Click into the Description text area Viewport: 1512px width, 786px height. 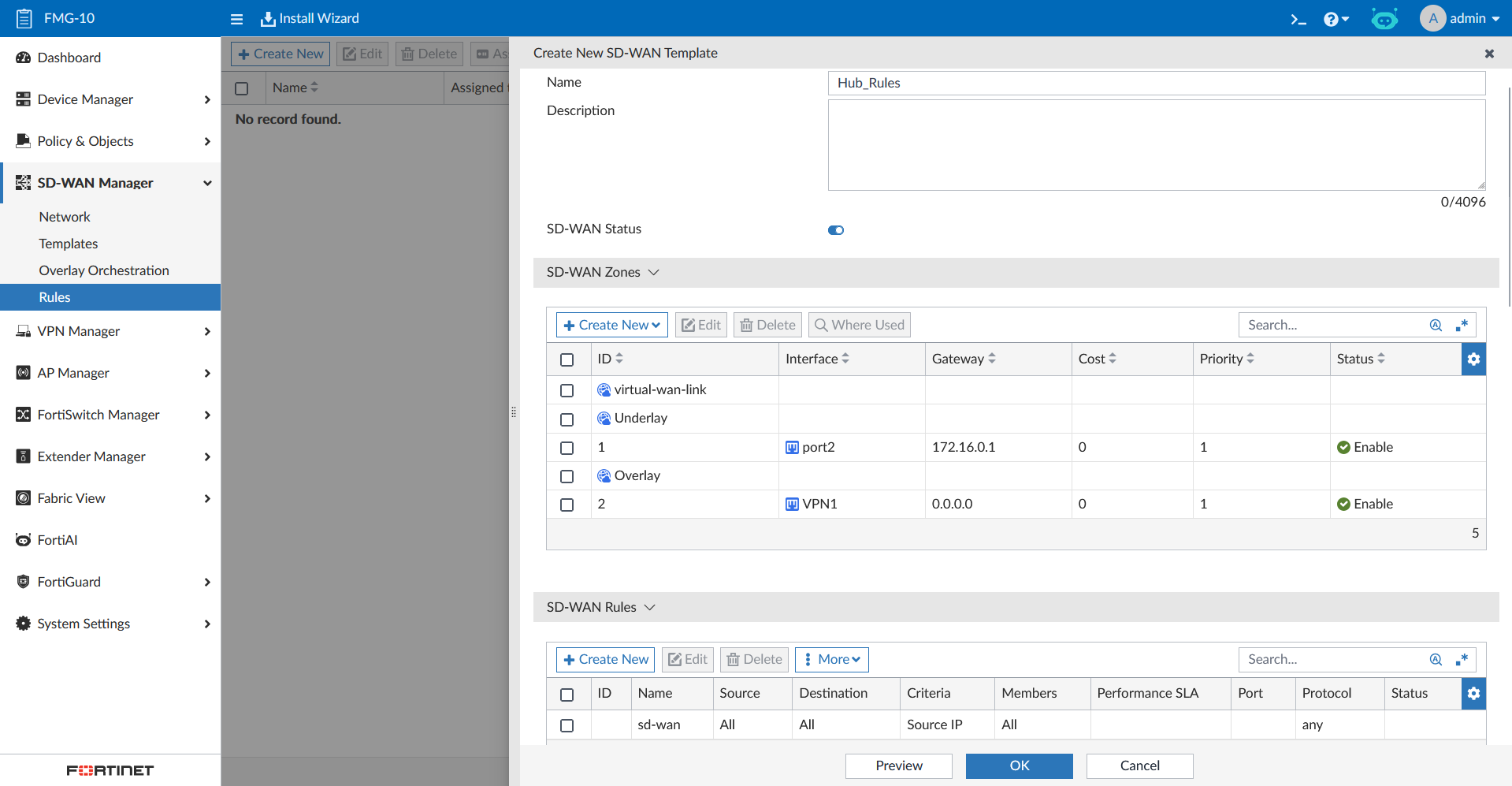coord(1156,145)
